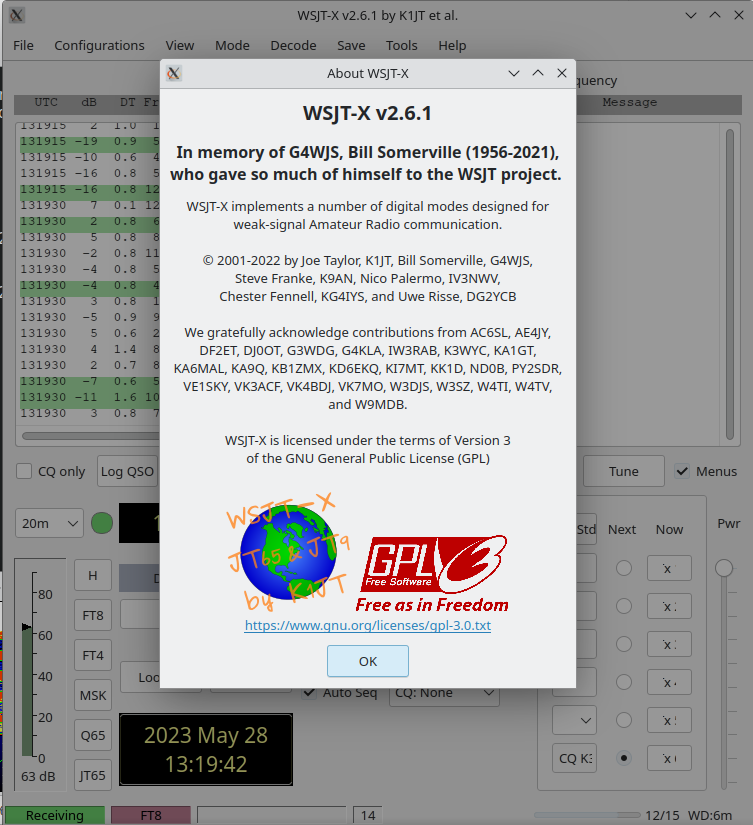The image size is (753, 825).
Task: Click the green round indicator beside 20m
Action: (x=102, y=523)
